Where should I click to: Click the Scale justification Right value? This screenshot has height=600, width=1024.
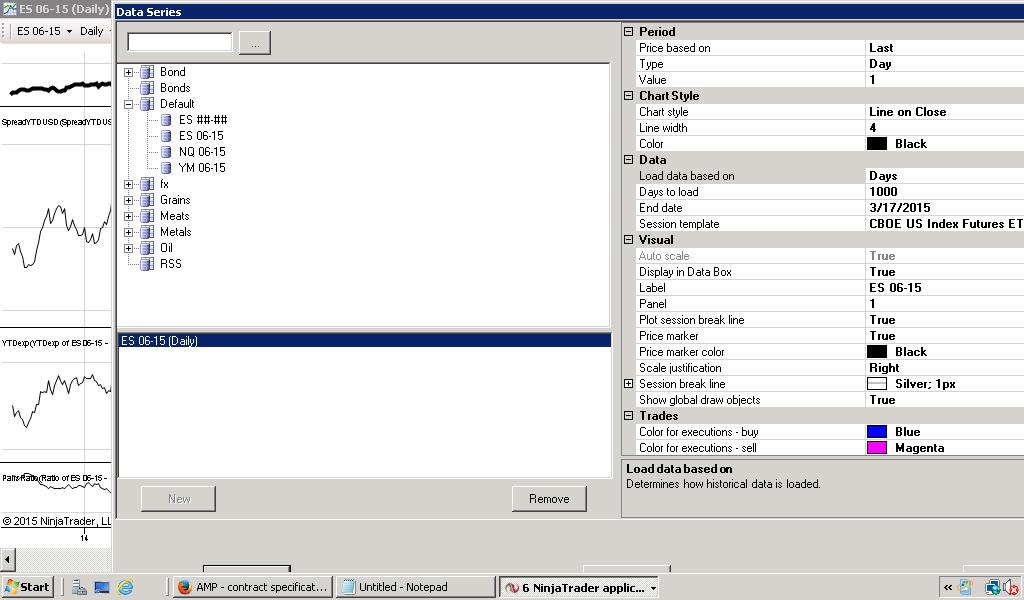click(x=884, y=368)
